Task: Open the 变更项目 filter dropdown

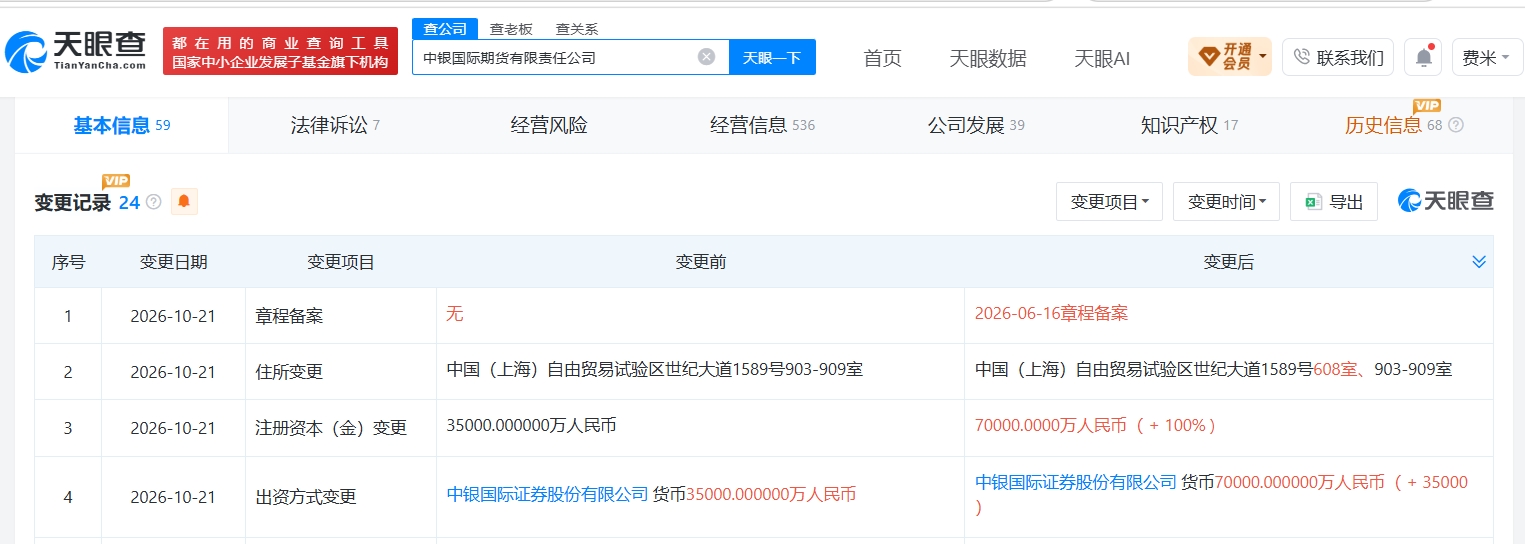Action: [x=1109, y=202]
